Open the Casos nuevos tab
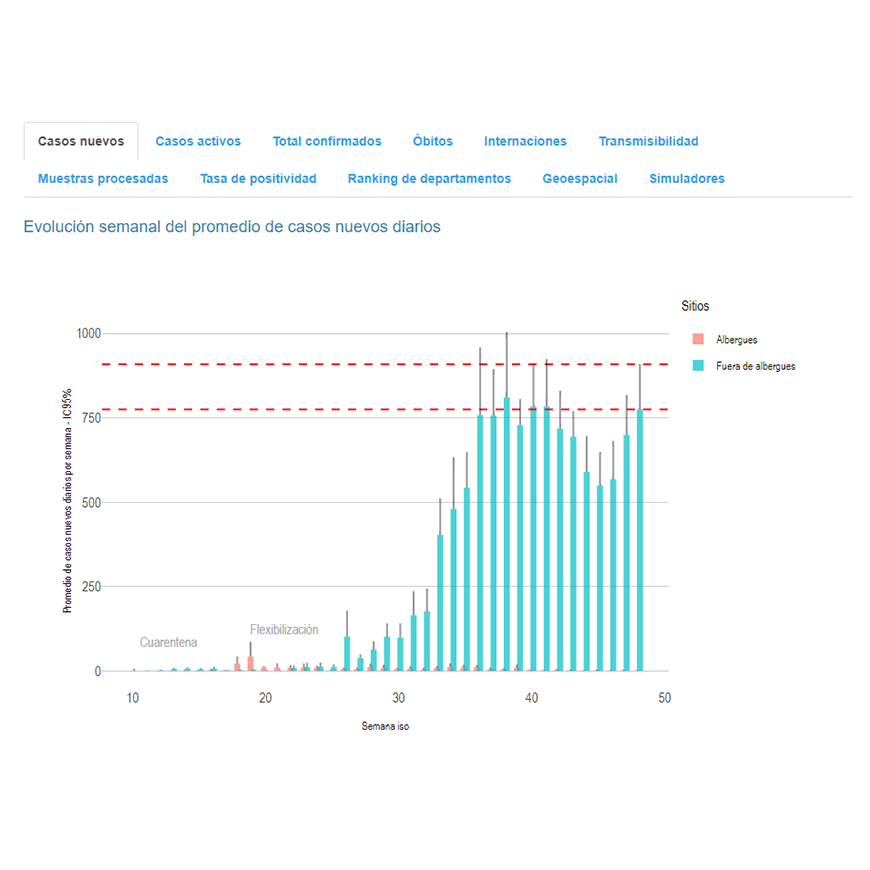Image resolution: width=870 pixels, height=870 pixels. [x=81, y=141]
